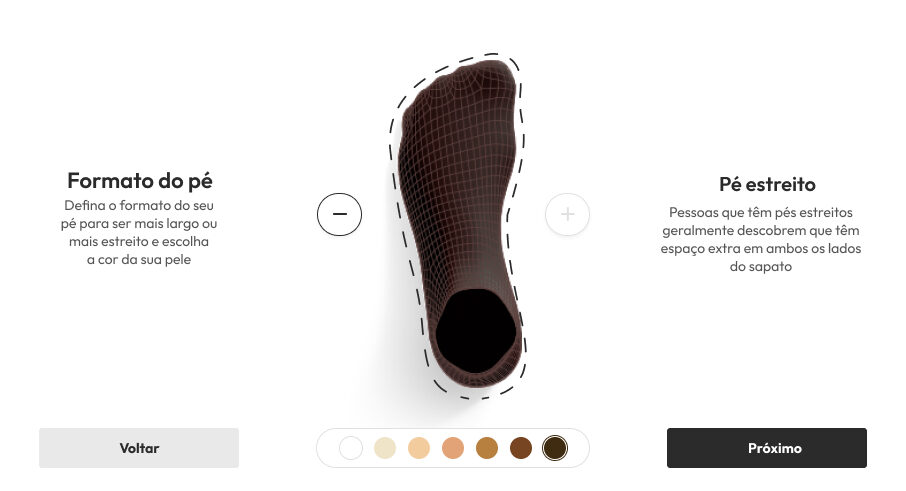The height and width of the screenshot is (491, 906).
Task: Select the darkest brown skin tone swatch
Action: click(x=555, y=448)
